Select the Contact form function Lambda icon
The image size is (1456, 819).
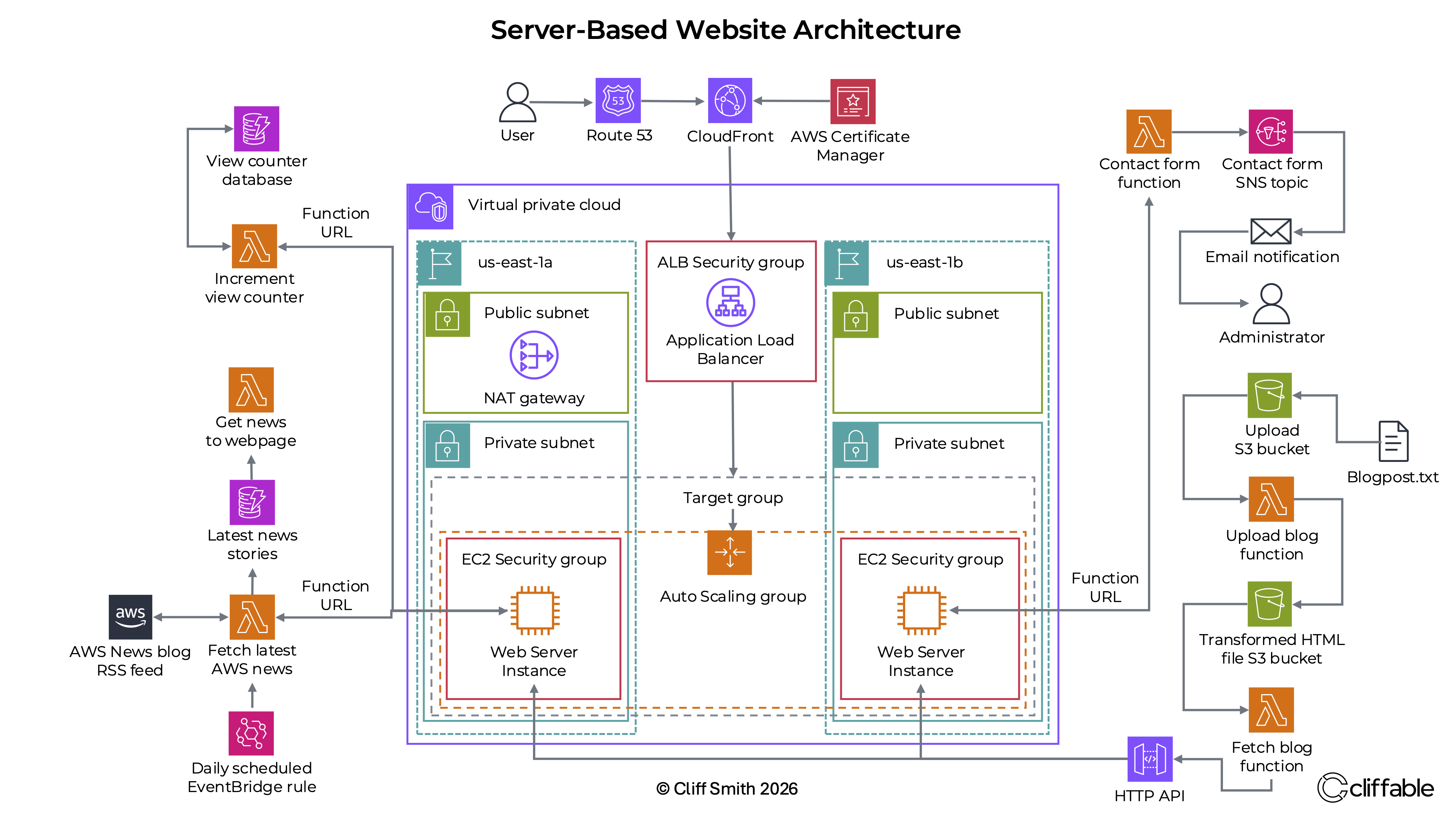coord(1149,132)
